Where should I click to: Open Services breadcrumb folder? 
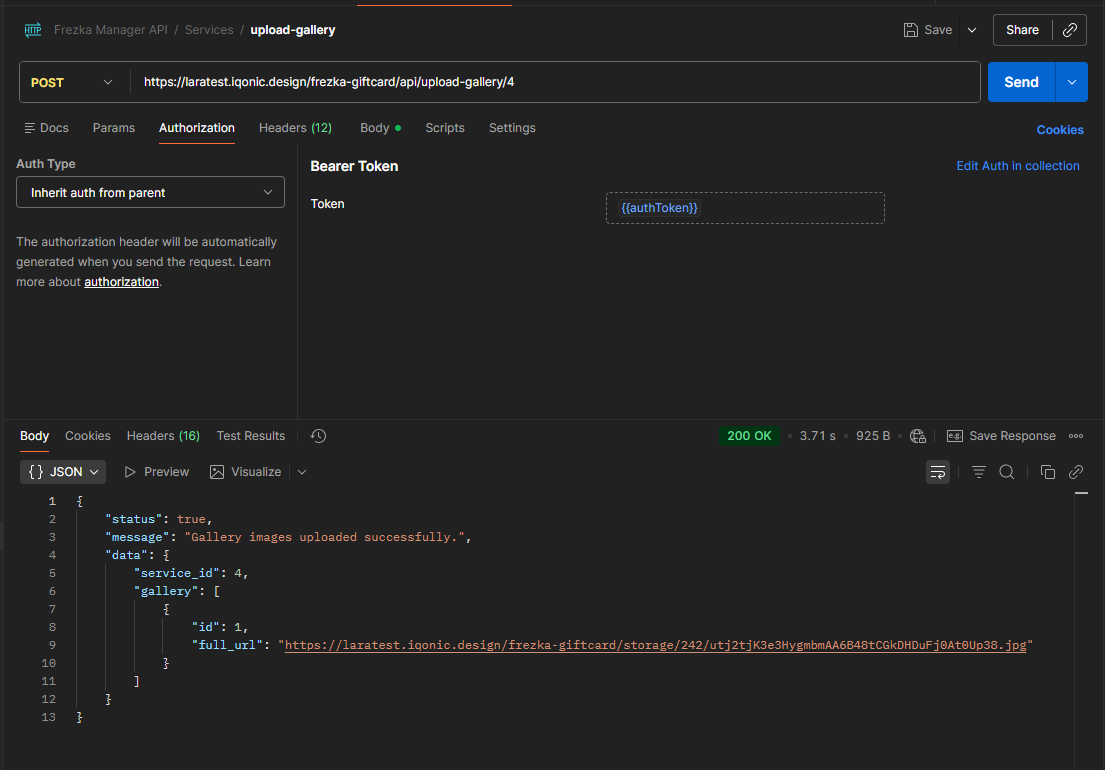209,30
